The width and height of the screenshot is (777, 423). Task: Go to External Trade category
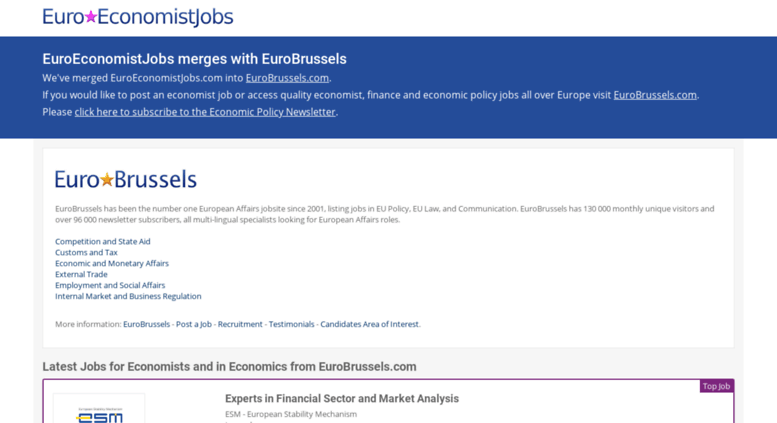[x=81, y=274]
